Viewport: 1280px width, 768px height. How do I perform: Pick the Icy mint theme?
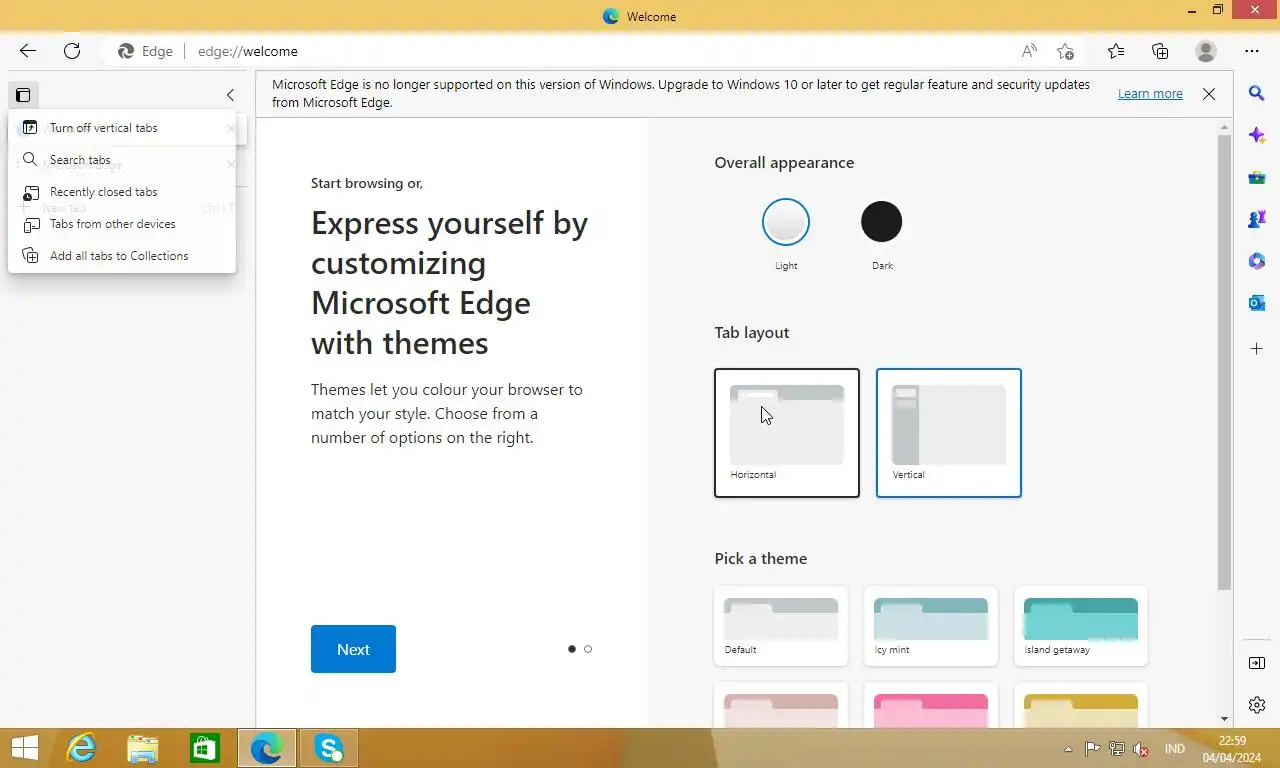931,626
